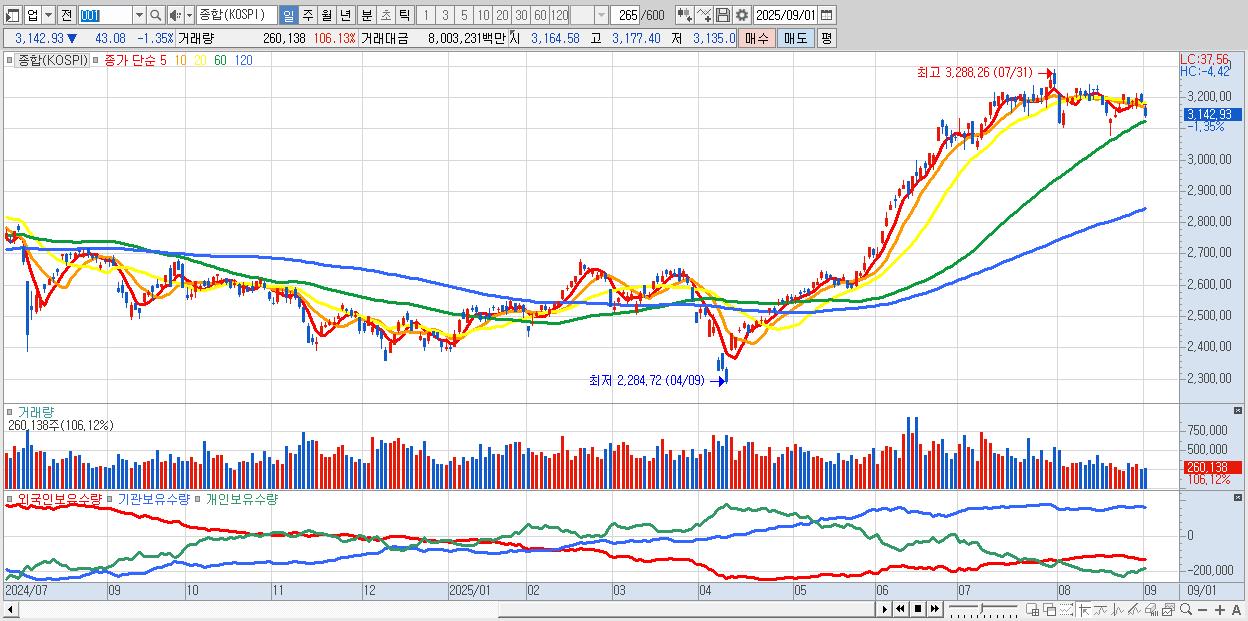Screen dimensions: 1248x621
Task: Click the 종합(KOSPI) chart legend label
Action: 53,60
